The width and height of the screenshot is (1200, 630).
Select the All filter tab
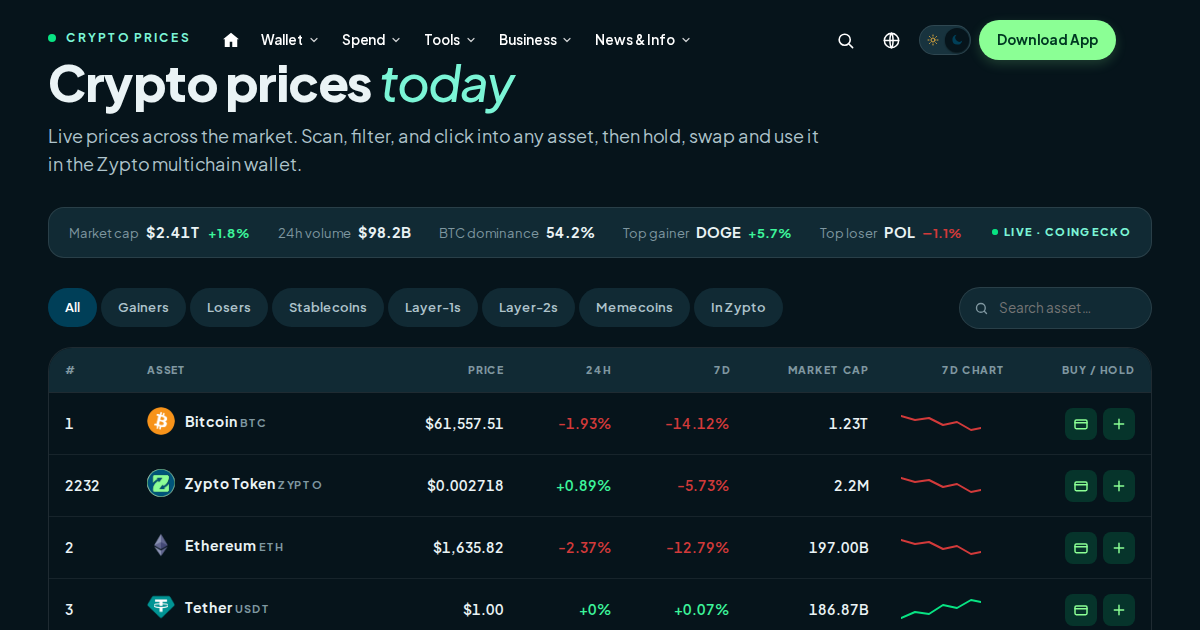tap(72, 308)
